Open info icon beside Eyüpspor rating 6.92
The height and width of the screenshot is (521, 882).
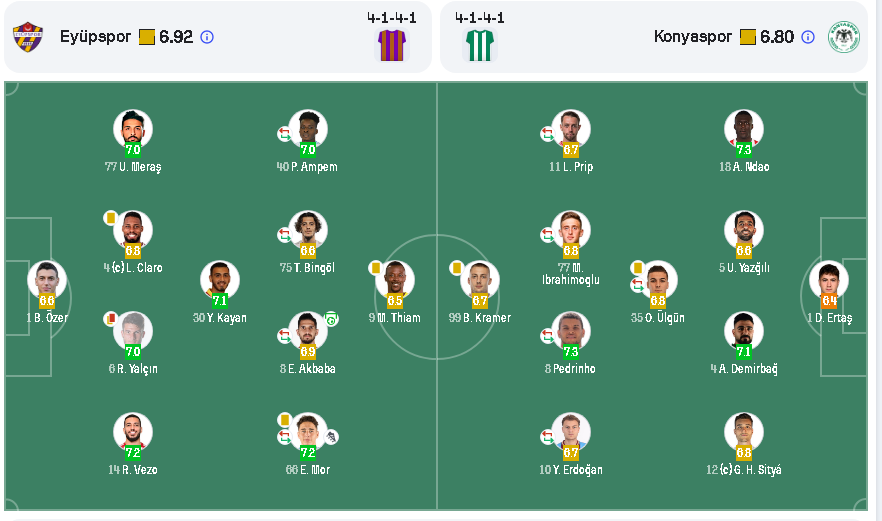207,37
